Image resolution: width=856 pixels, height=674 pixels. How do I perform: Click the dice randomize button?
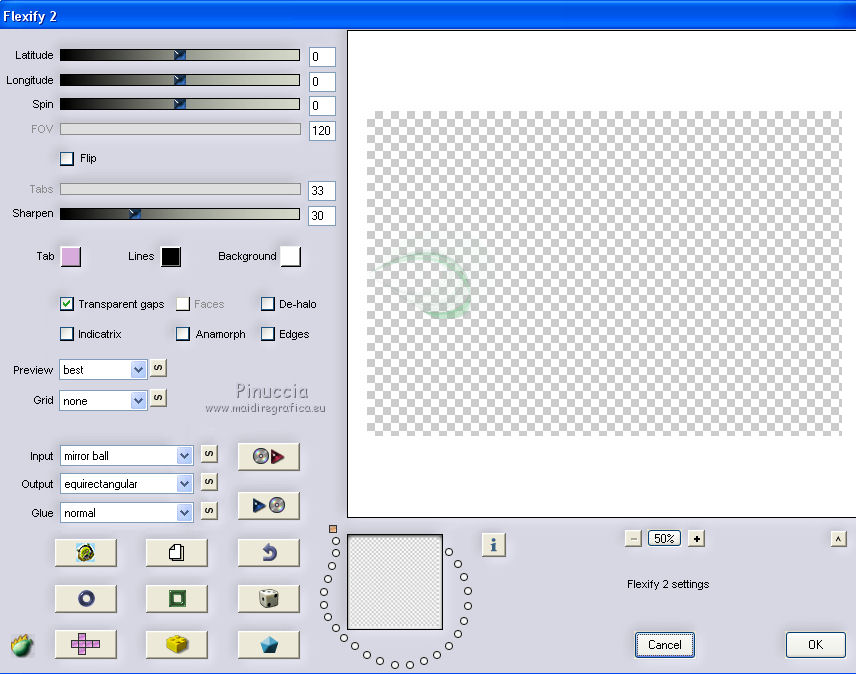[x=269, y=599]
